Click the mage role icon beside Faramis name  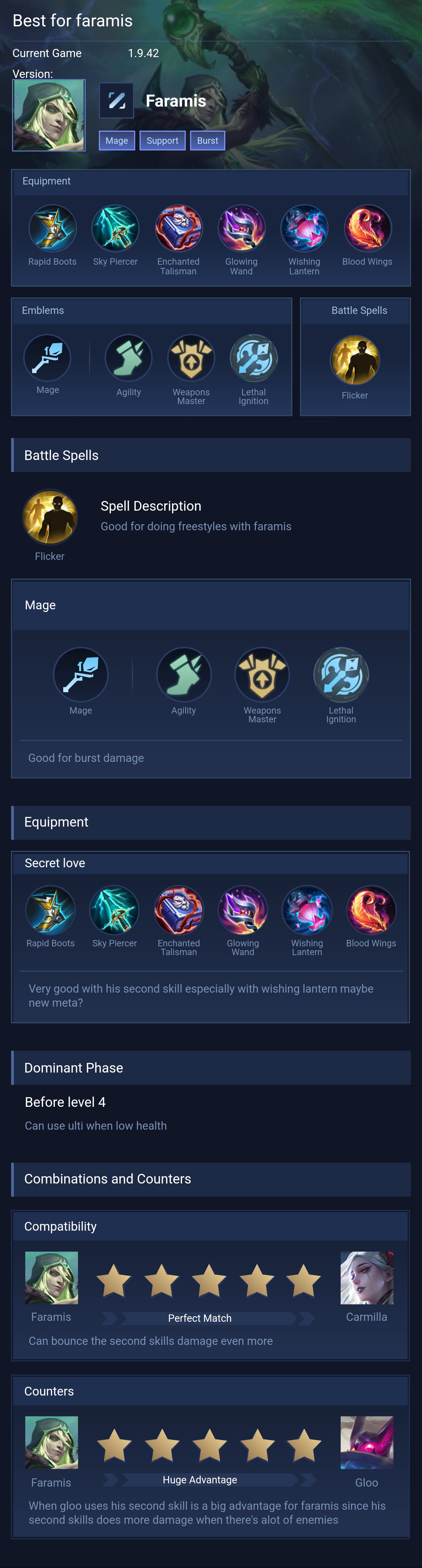pyautogui.click(x=116, y=100)
